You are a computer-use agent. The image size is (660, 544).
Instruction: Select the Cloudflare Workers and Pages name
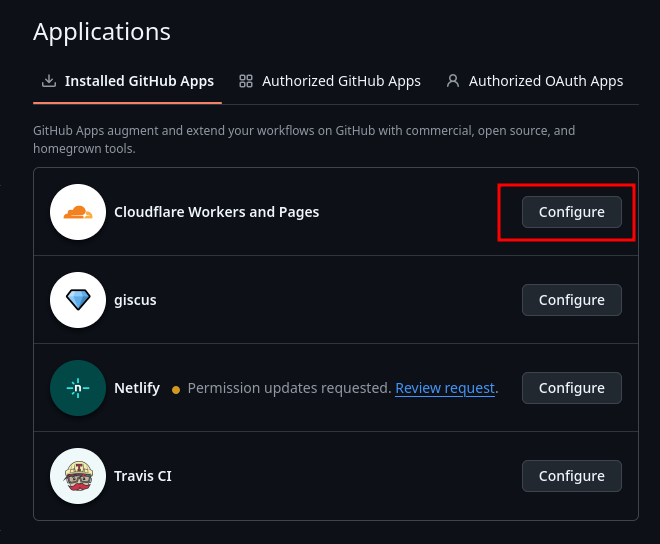[216, 212]
